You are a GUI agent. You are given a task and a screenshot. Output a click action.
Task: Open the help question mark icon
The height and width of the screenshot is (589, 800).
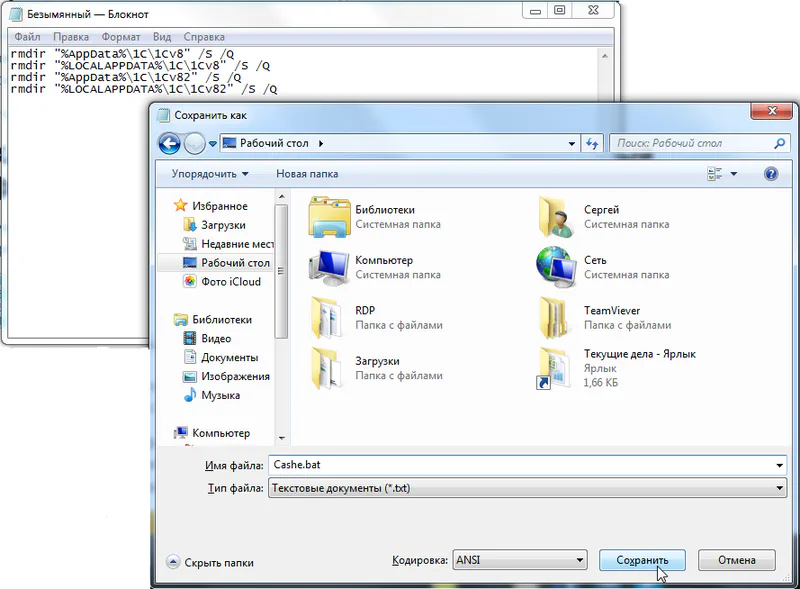click(771, 173)
